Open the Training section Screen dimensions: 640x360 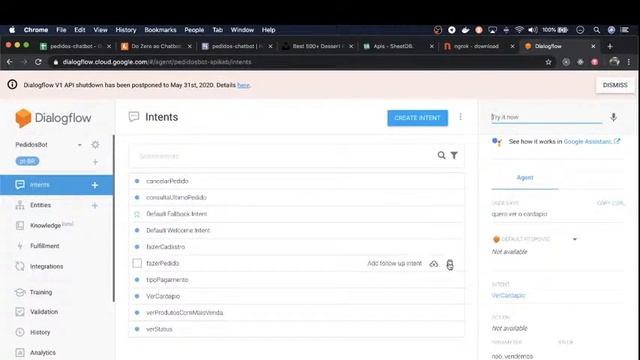40,292
